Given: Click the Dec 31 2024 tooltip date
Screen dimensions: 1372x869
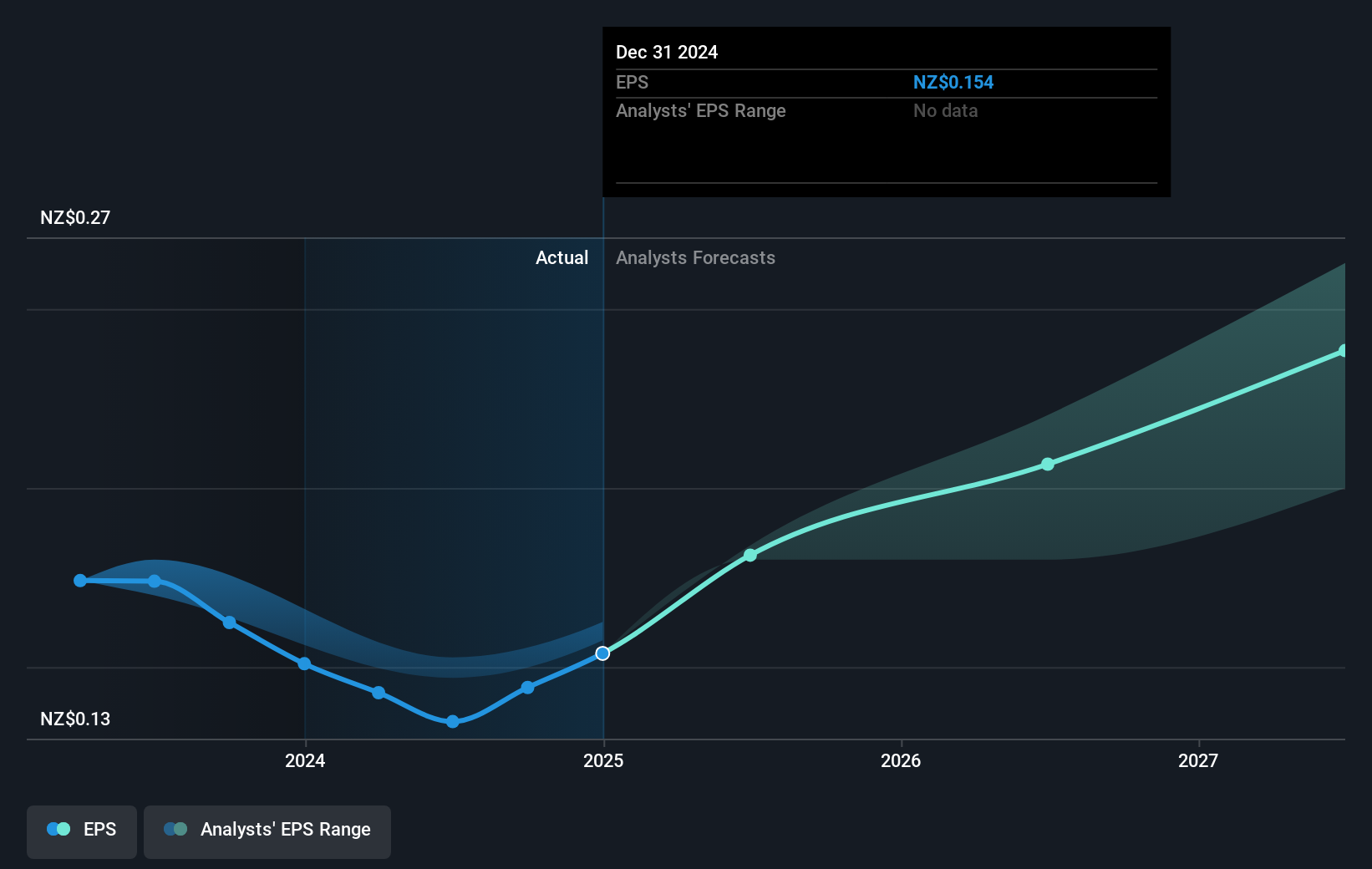Looking at the screenshot, I should [x=667, y=52].
